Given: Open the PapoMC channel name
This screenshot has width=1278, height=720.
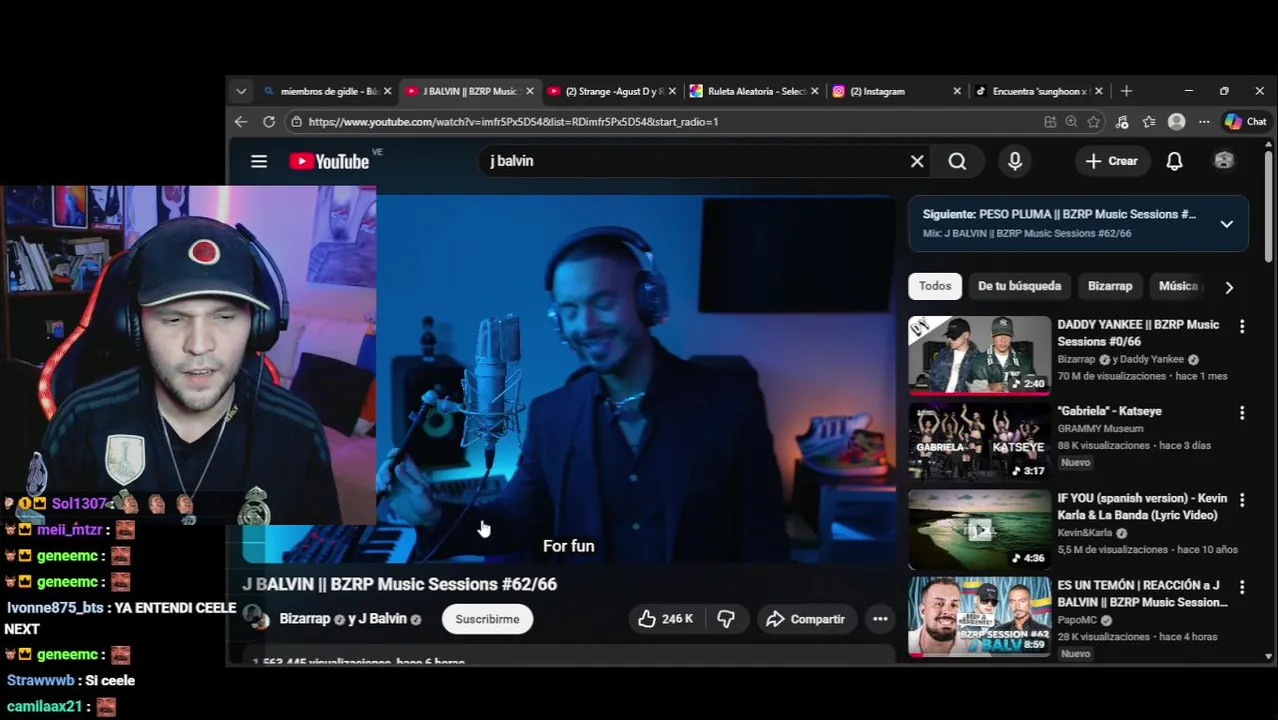Looking at the screenshot, I should coord(1078,620).
